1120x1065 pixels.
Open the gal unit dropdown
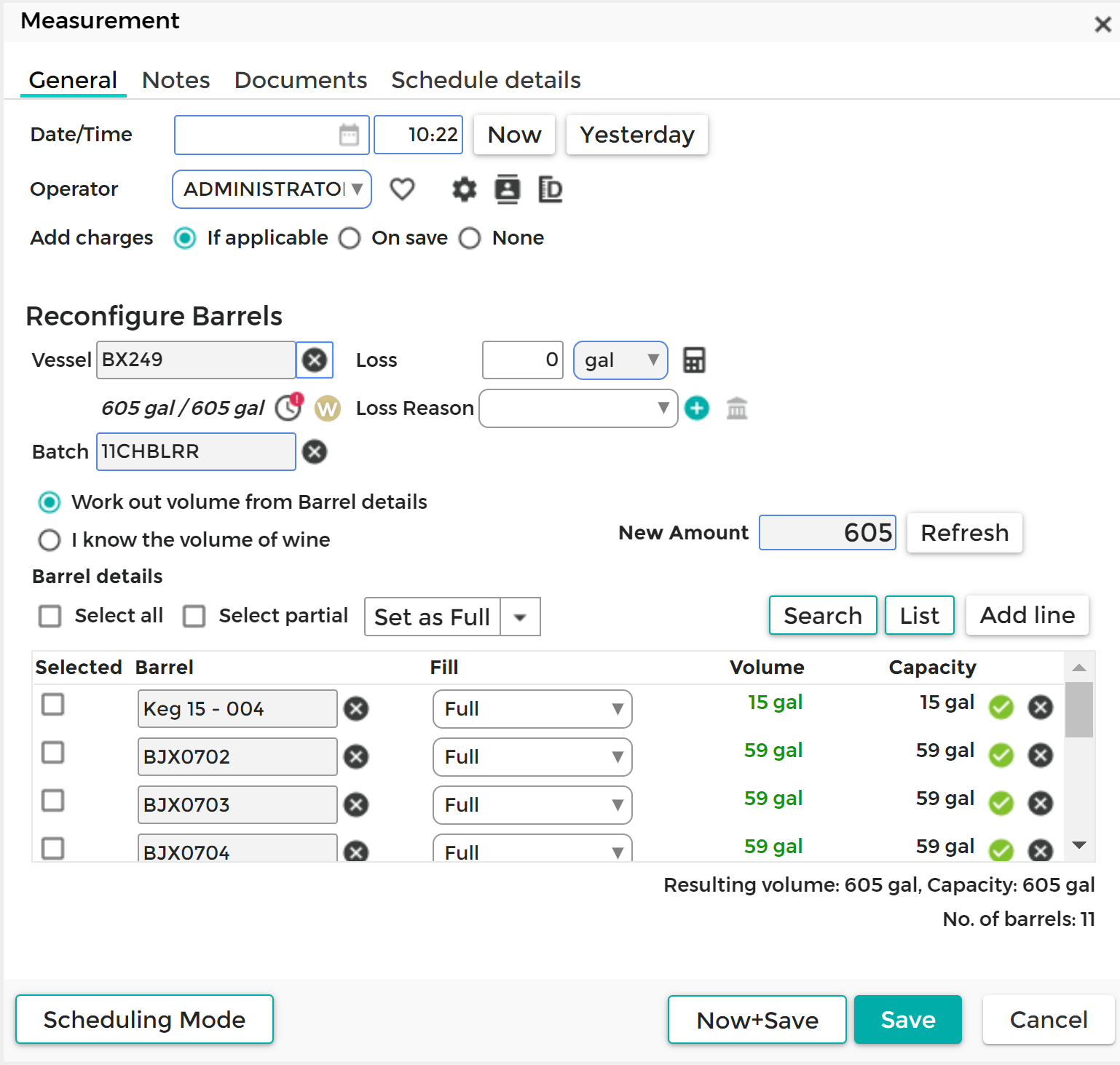[x=620, y=360]
